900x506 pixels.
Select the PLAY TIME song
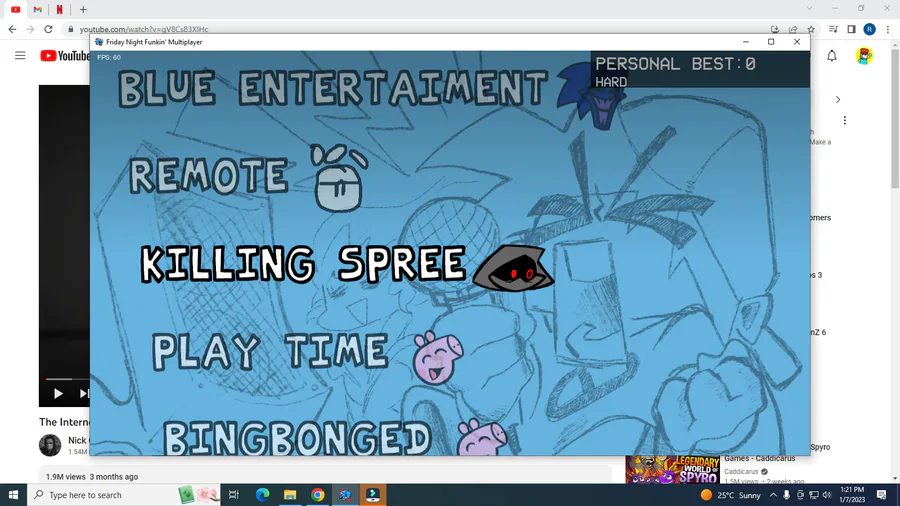click(x=270, y=351)
